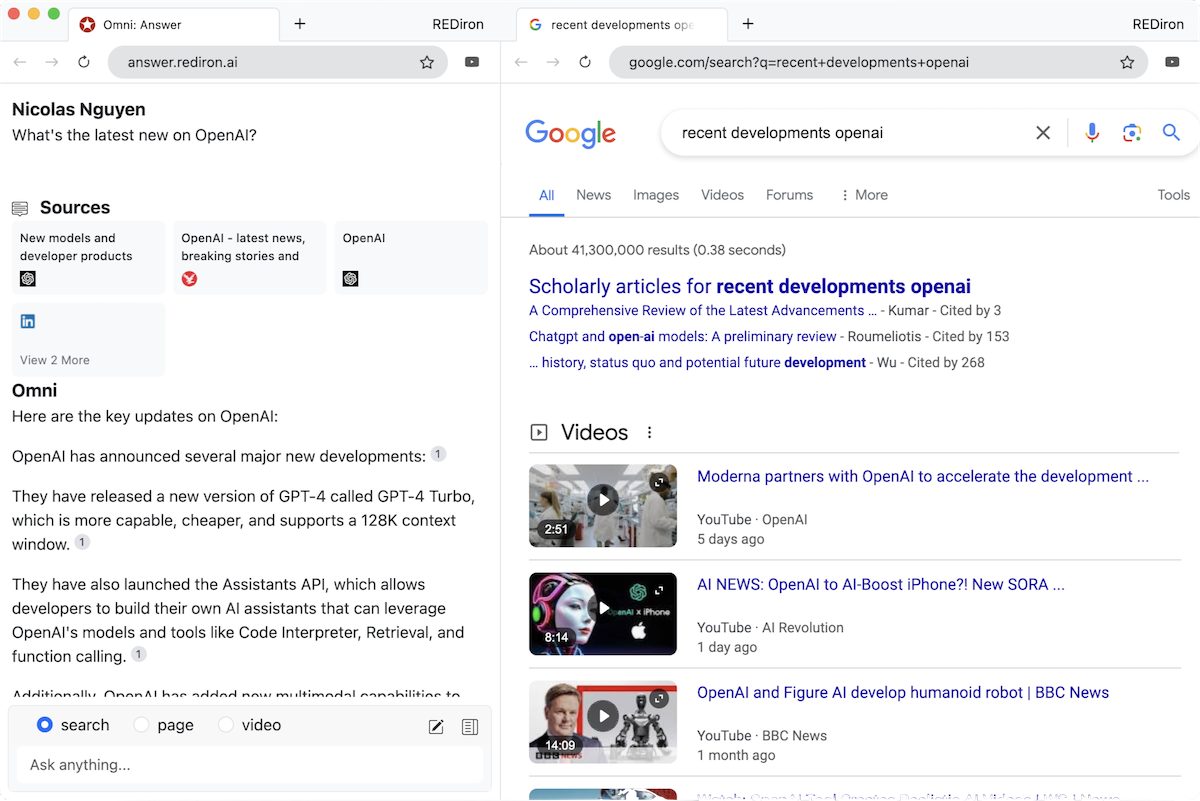Open Chatgpt and open-ai models preliminary review link
Screen dimensions: 1200x801
pyautogui.click(x=683, y=337)
